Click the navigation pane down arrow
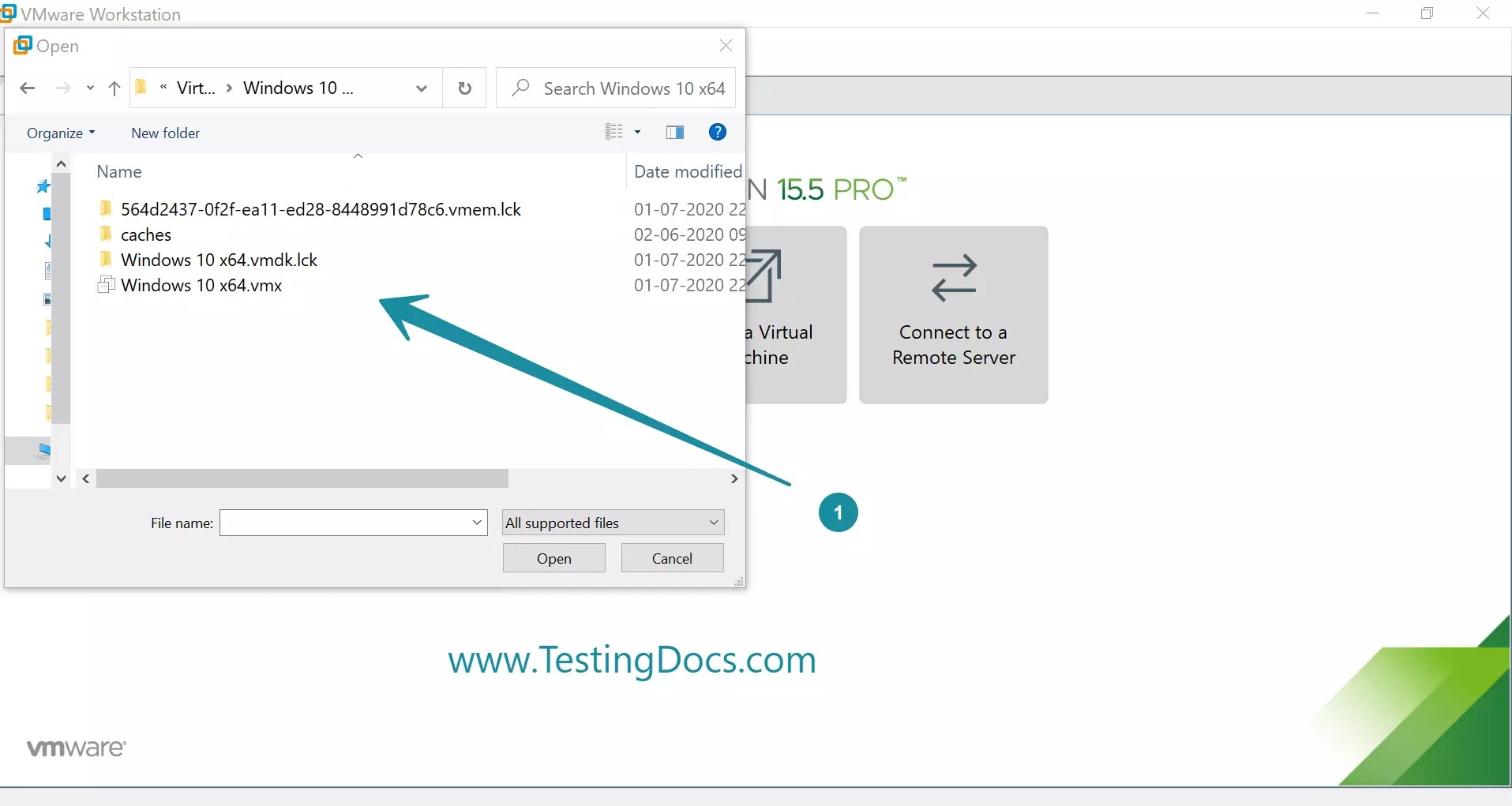The height and width of the screenshot is (806, 1512). coord(61,478)
